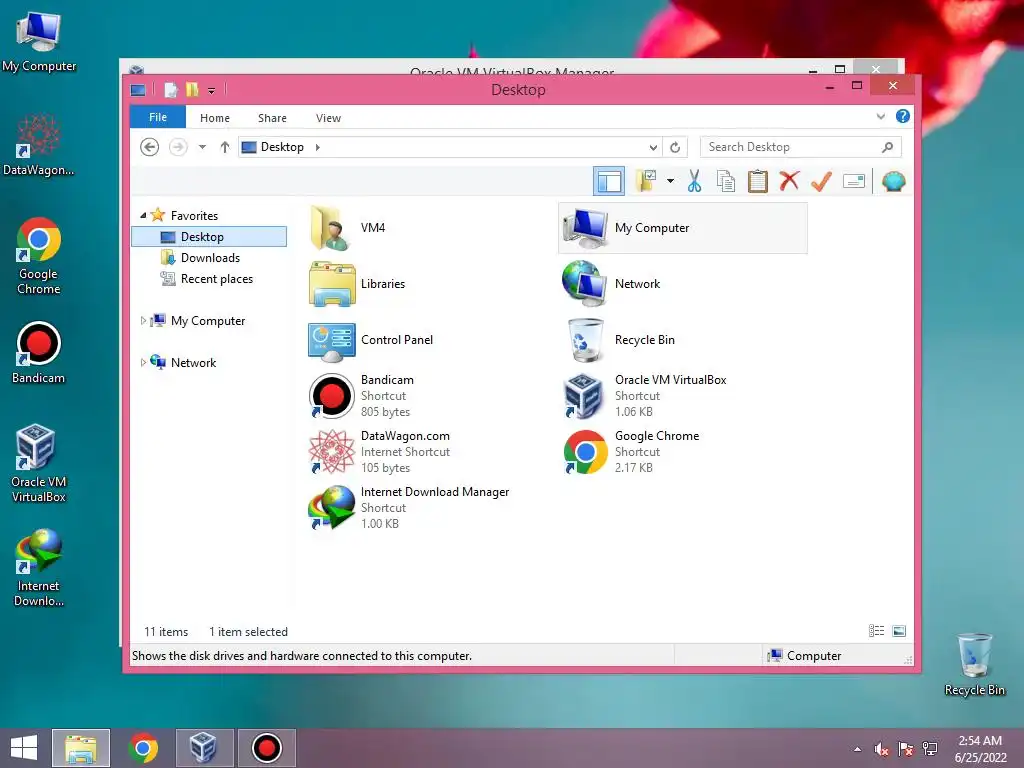Click the File Explorer taskbar button
The image size is (1024, 768).
81,748
